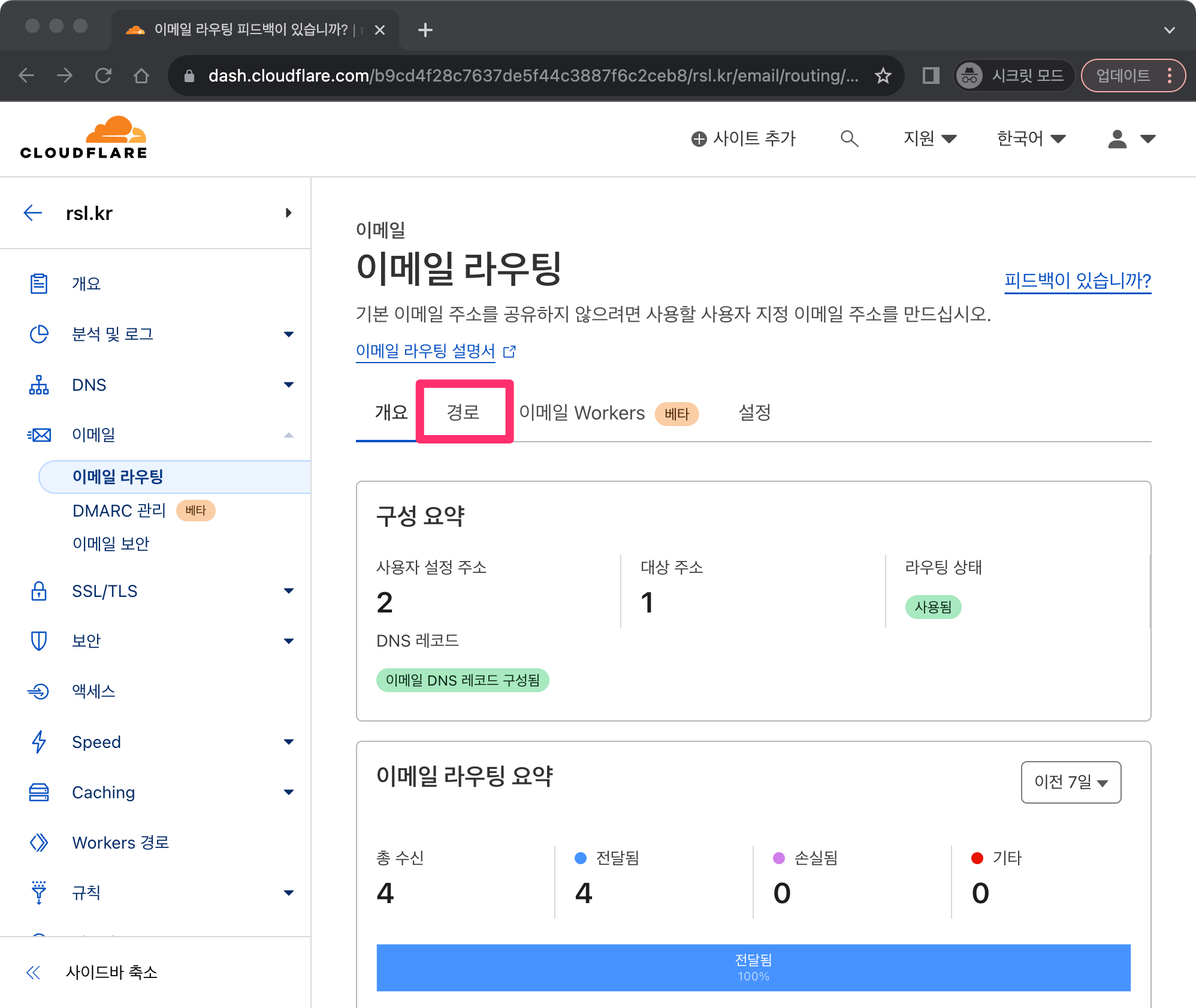Image resolution: width=1196 pixels, height=1008 pixels.
Task: Click the SSL/TLS lock icon
Action: point(39,591)
